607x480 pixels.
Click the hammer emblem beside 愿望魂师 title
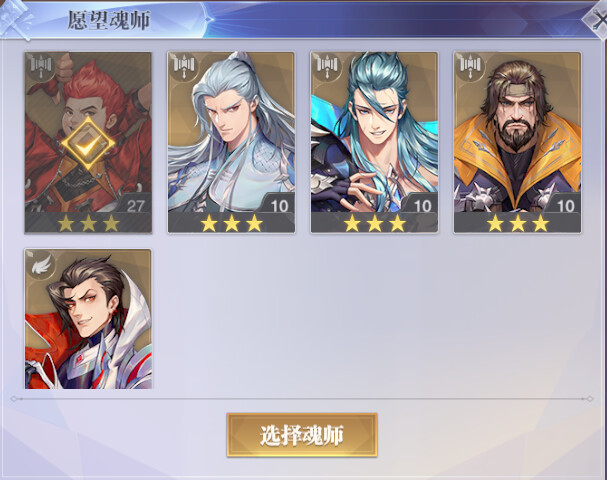point(16,19)
